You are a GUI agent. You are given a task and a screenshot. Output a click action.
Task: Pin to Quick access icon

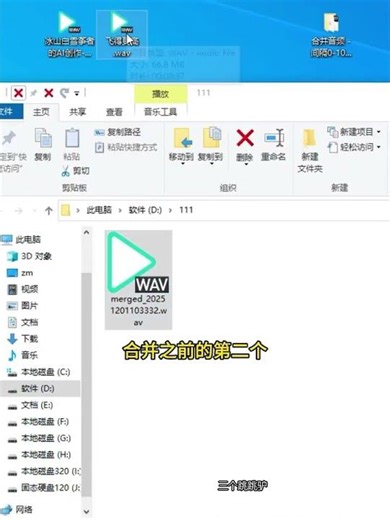pos(9,138)
